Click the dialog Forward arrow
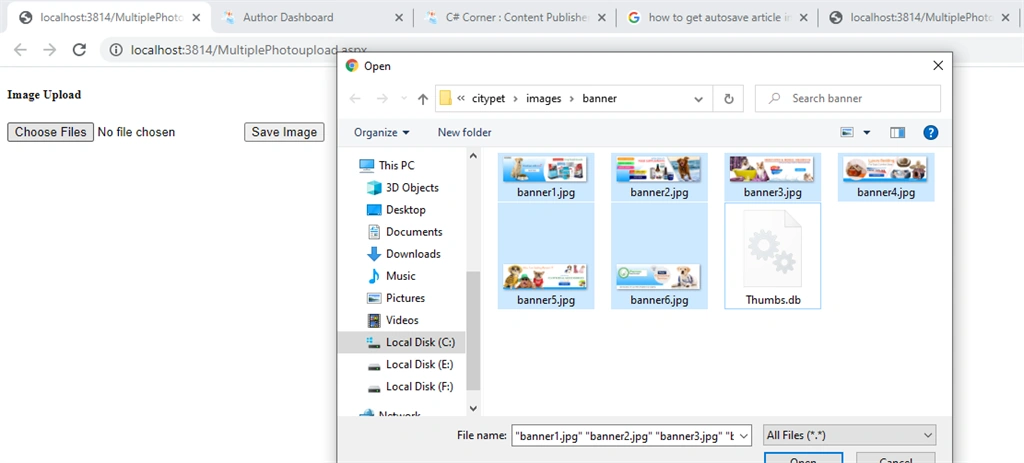The height and width of the screenshot is (463, 1024). point(382,99)
